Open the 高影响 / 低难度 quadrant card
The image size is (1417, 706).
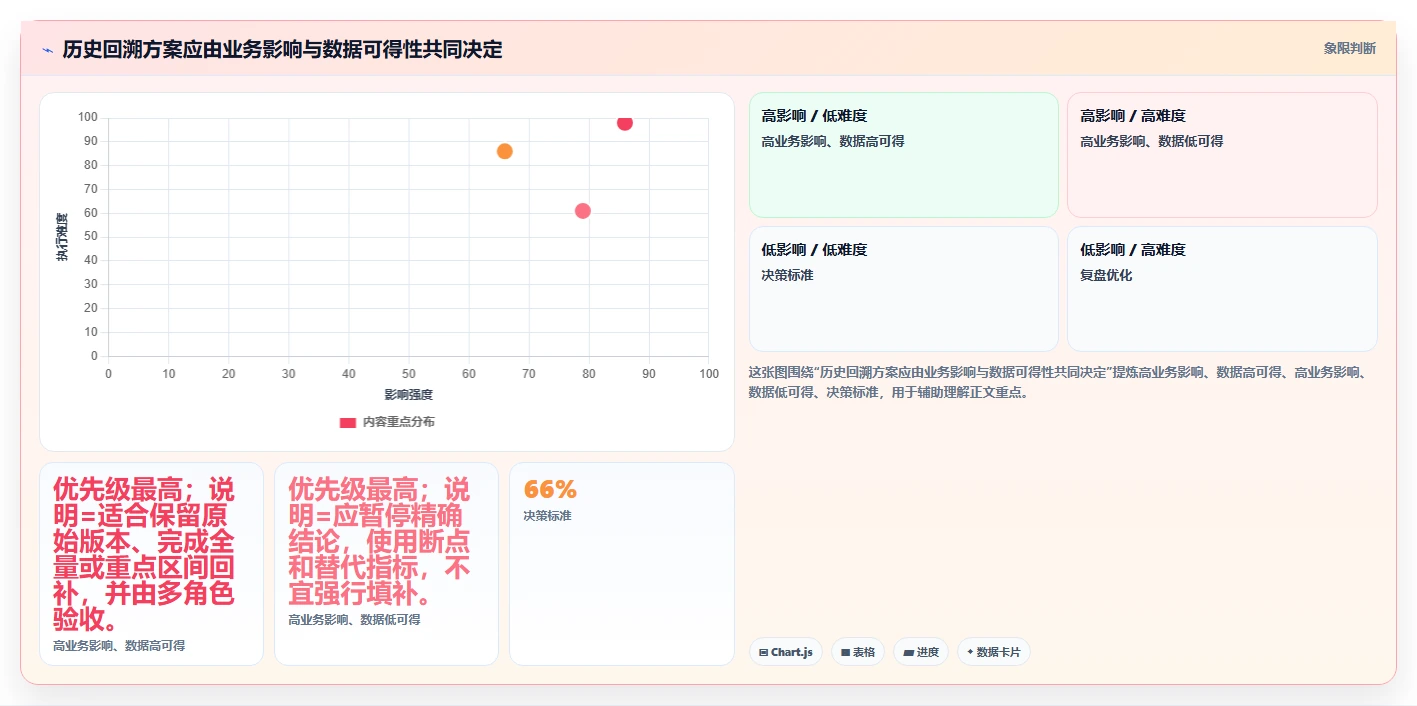(904, 155)
